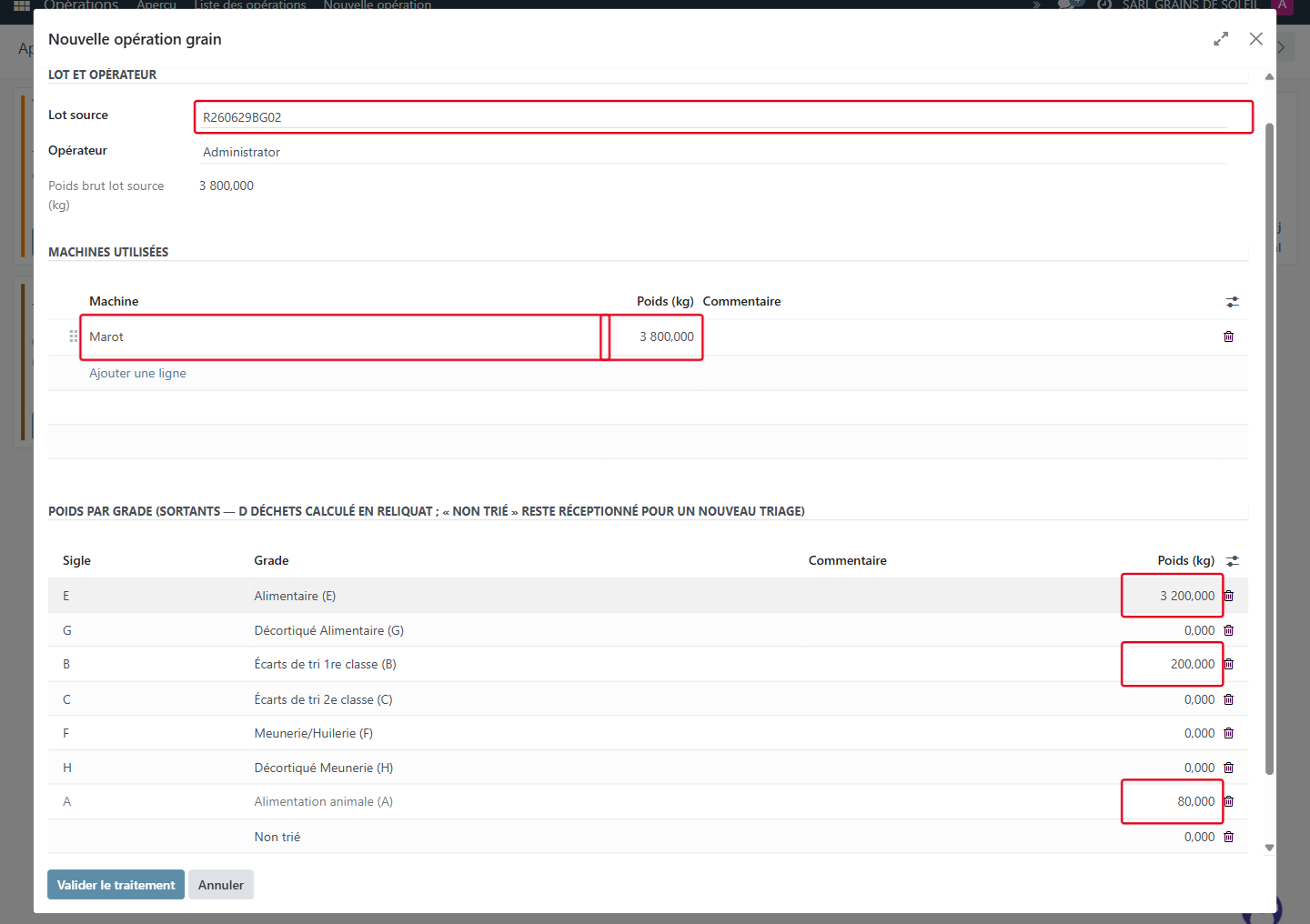This screenshot has width=1310, height=924.
Task: Open the Liste des opérations menu
Action: point(250,5)
